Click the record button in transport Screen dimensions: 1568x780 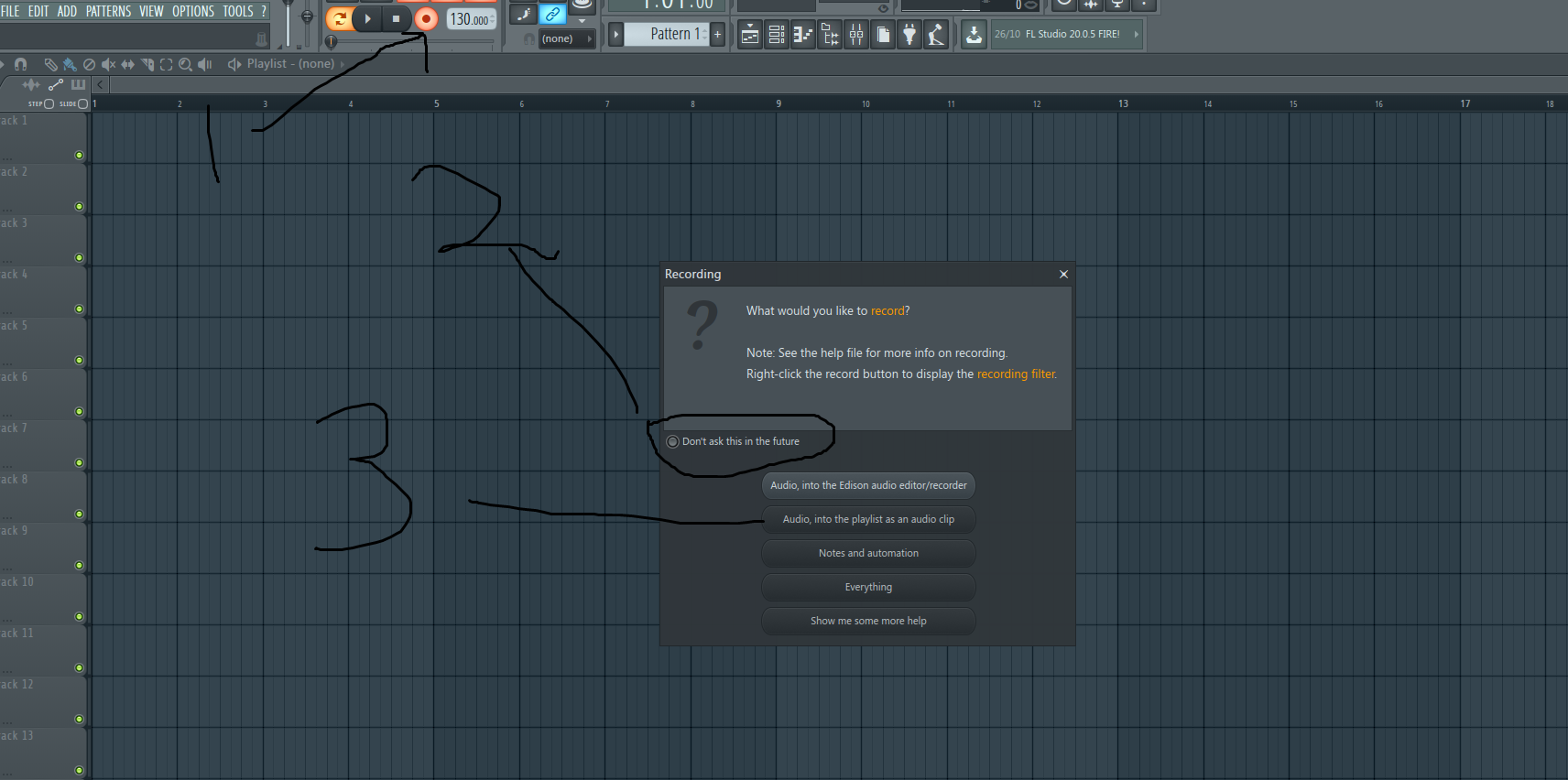click(x=426, y=18)
